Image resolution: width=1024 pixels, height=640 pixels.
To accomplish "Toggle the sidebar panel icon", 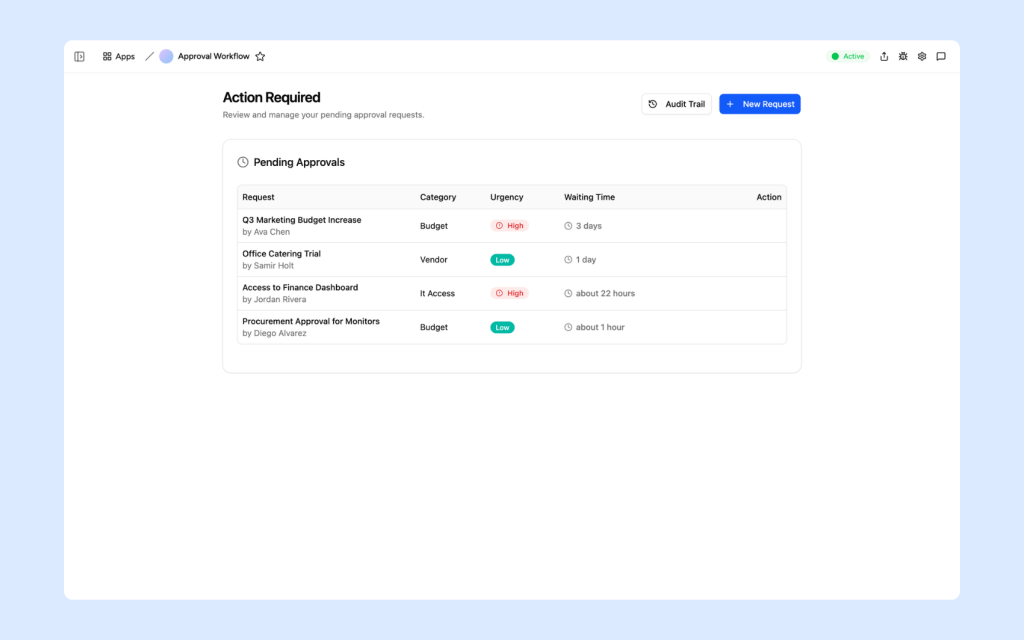I will point(79,57).
